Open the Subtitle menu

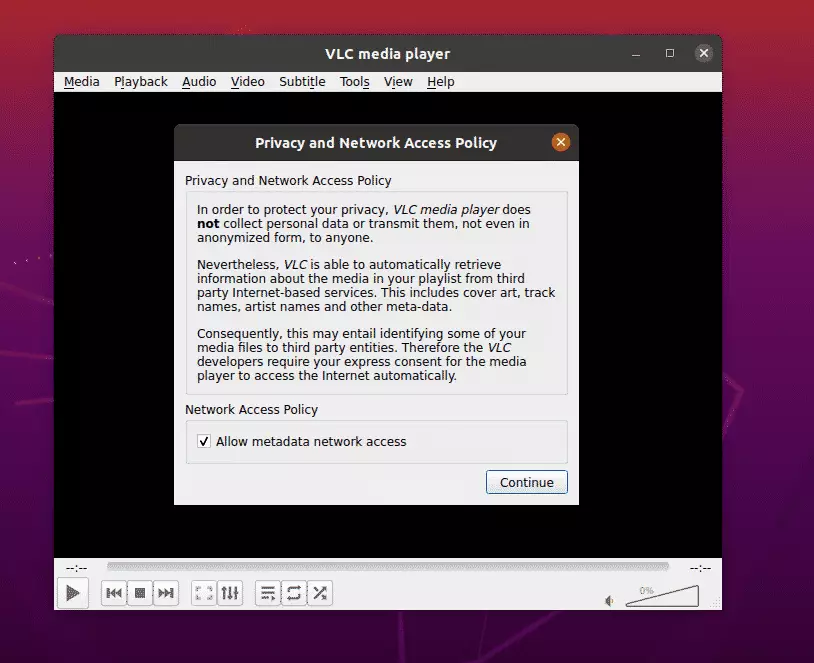tap(302, 82)
